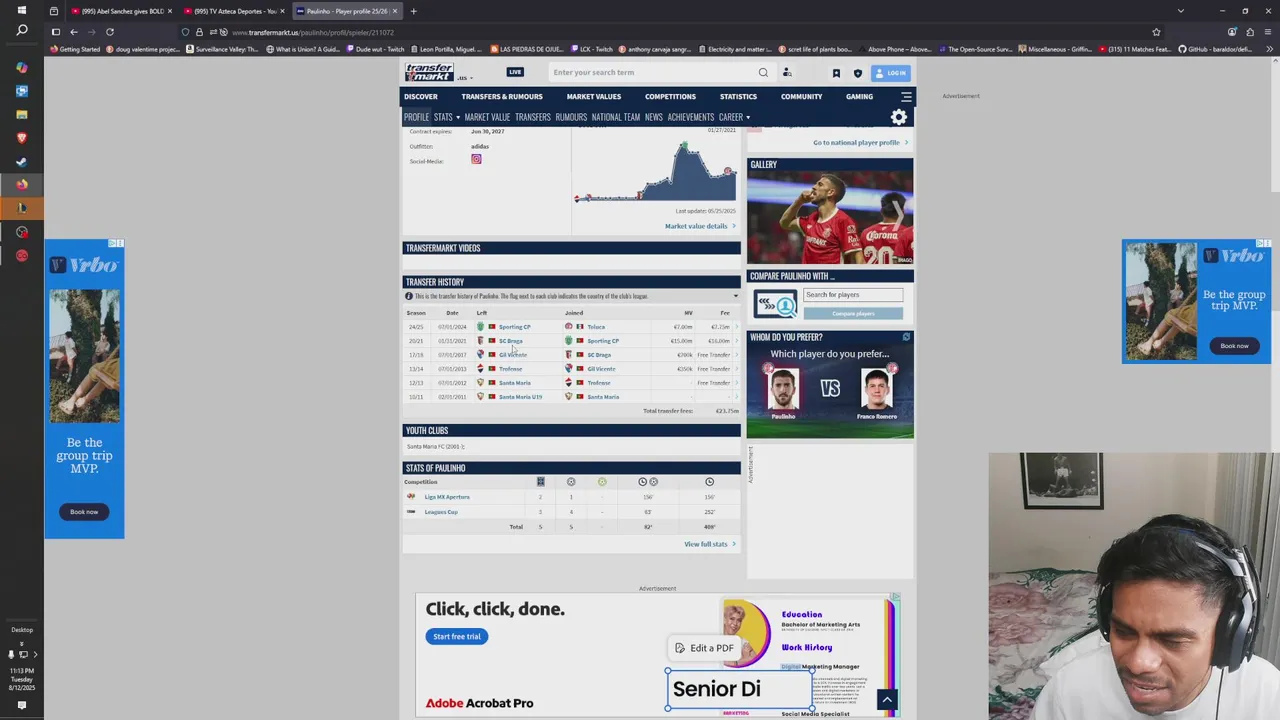Switch to the NATIONAL TEAM tab
Screen dimensions: 1280x720
tap(616, 117)
